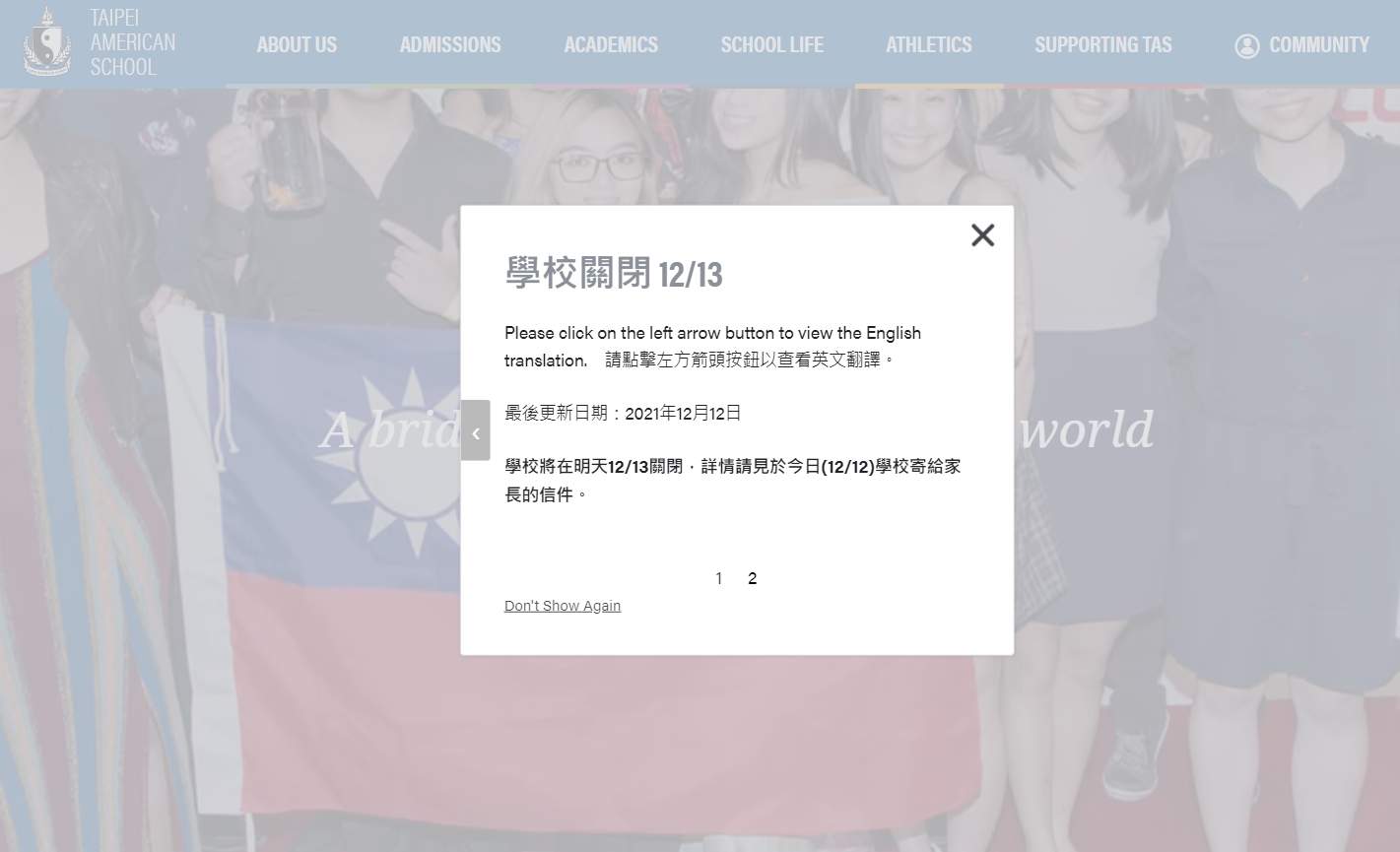Open the Supporting TAS page
1400x852 pixels.
coord(1102,44)
